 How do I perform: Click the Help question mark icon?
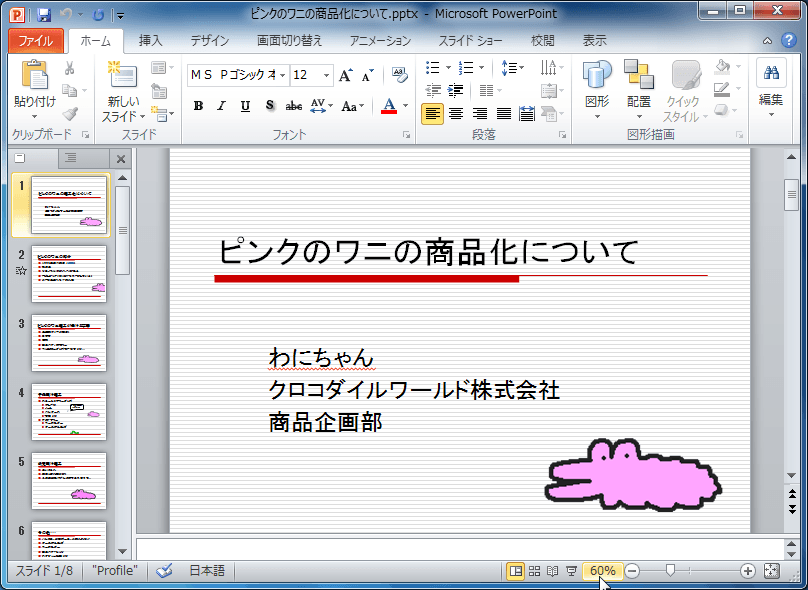pos(788,41)
